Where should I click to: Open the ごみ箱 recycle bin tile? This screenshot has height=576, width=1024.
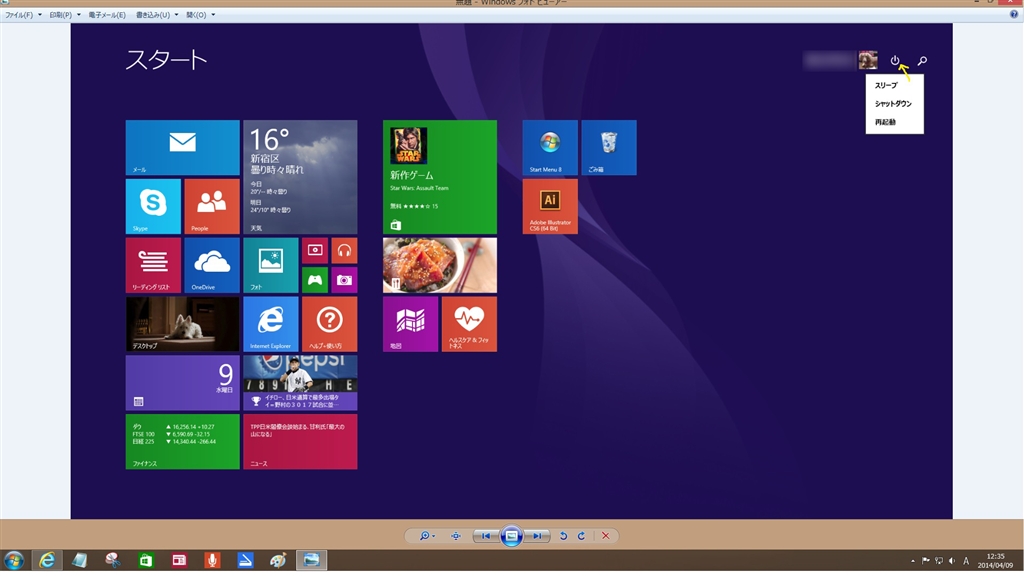(x=609, y=148)
